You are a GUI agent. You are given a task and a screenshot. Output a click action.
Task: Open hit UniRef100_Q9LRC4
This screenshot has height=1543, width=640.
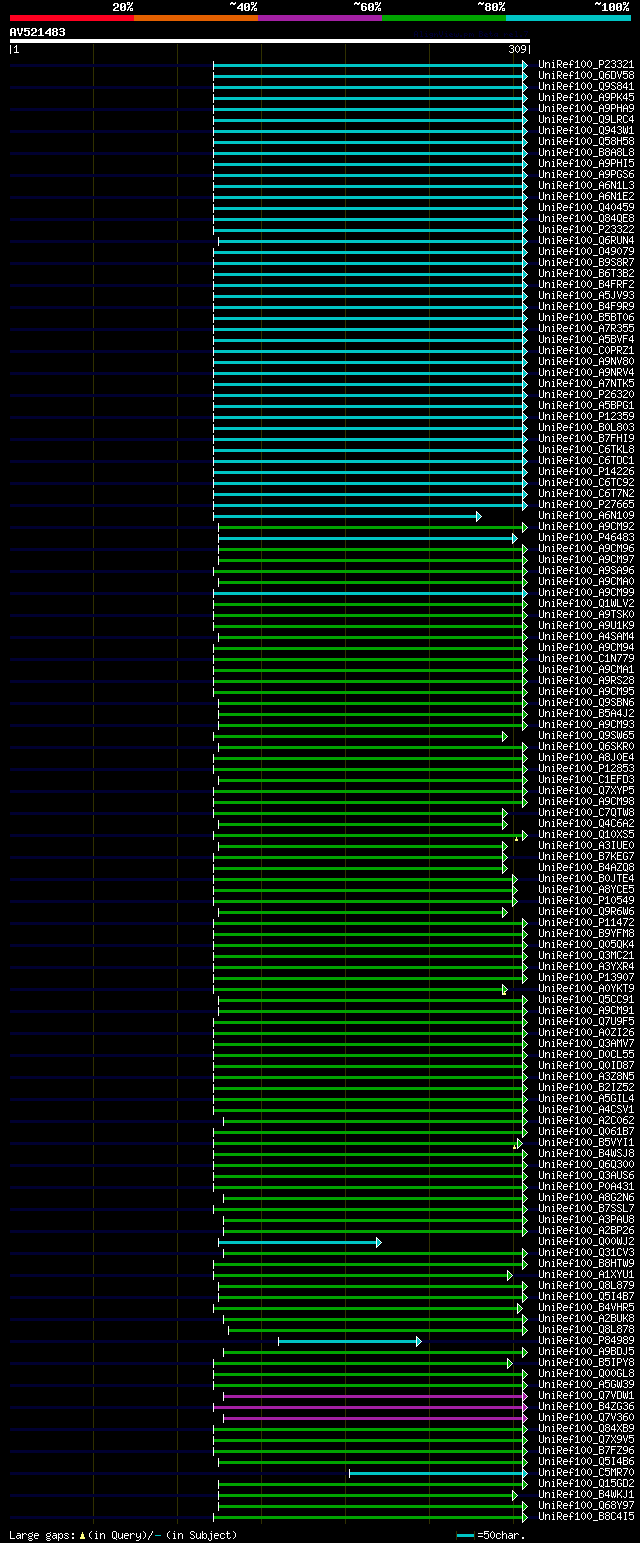(x=586, y=119)
